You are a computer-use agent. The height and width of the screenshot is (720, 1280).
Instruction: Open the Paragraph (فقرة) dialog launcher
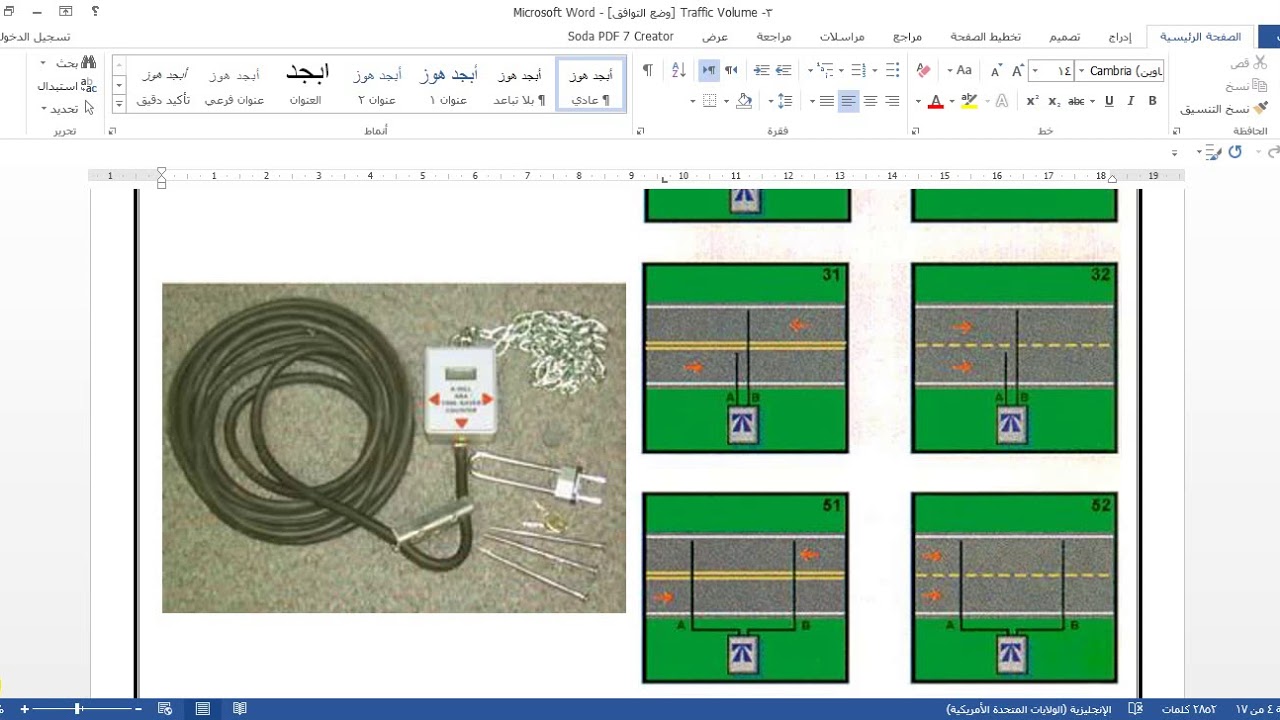[640, 131]
